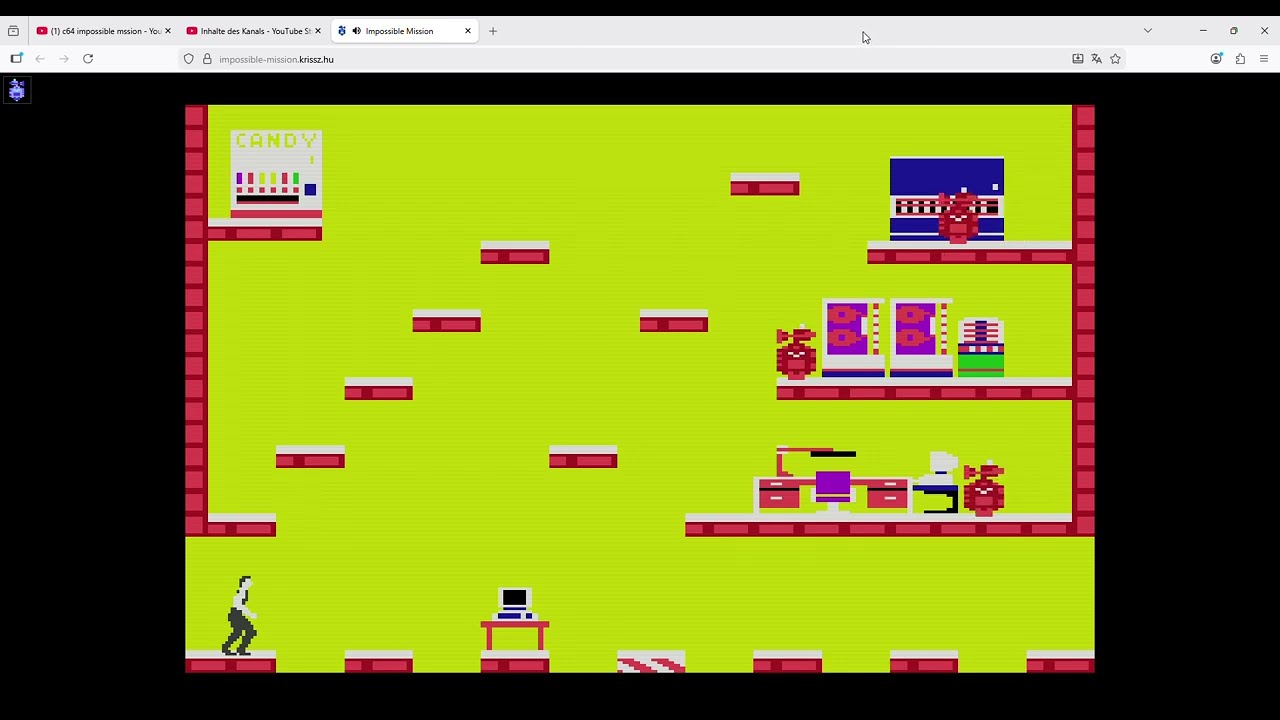1280x720 pixels.
Task: Open the tracking protection shield icon
Action: (x=188, y=59)
